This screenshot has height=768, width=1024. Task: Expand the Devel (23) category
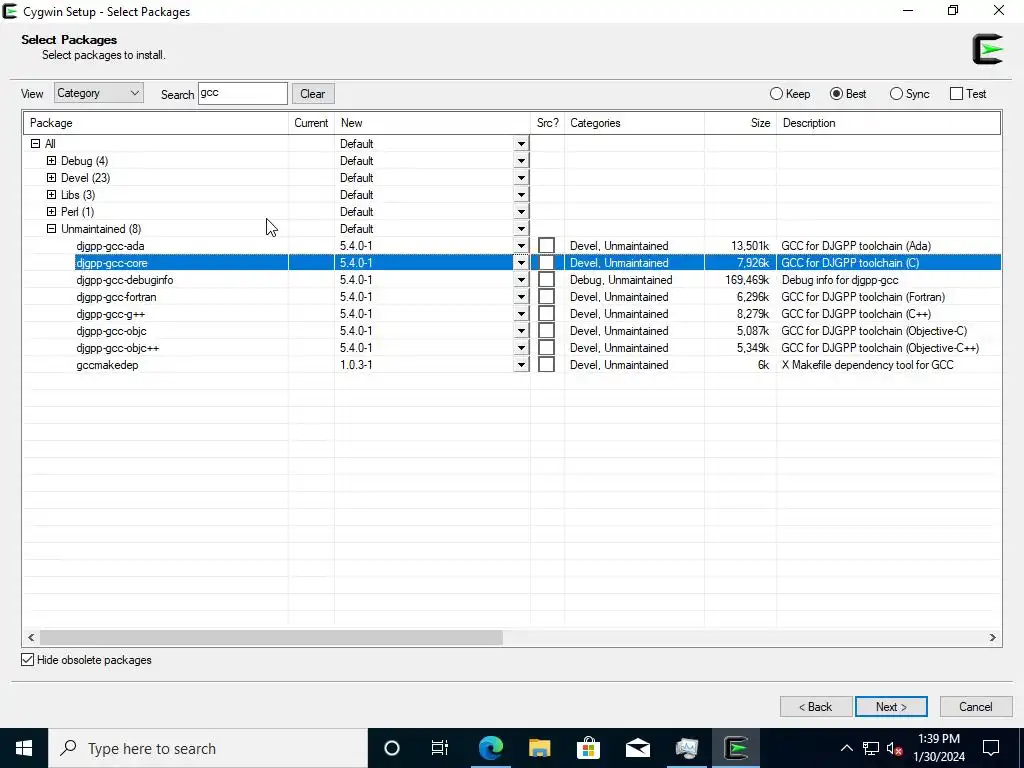[x=52, y=177]
